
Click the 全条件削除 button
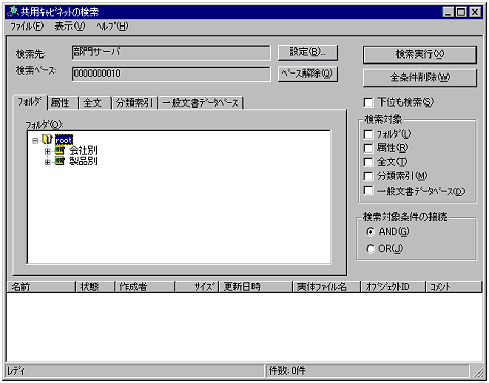[420, 78]
